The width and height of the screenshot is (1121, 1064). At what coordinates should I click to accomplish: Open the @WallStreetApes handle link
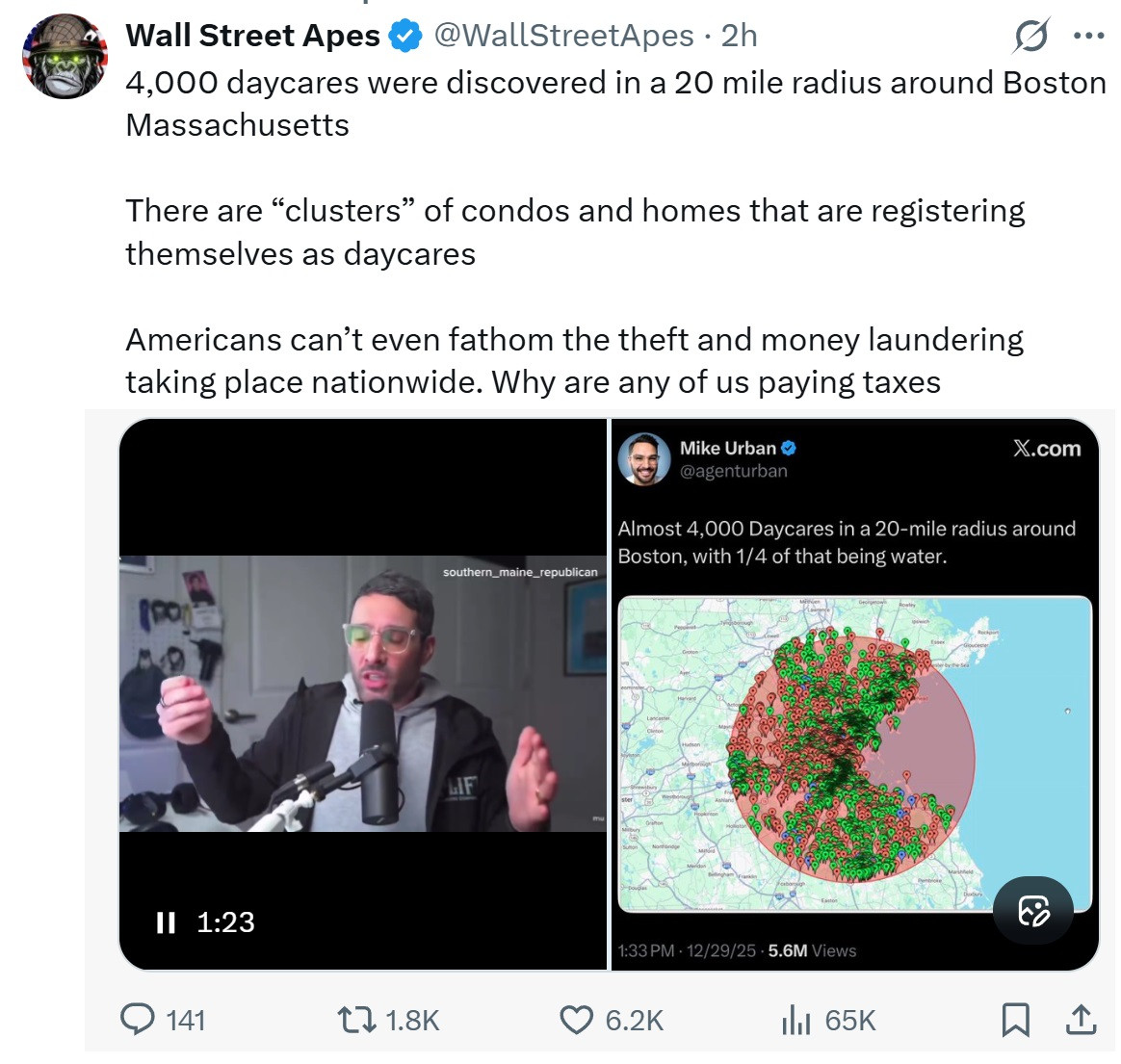(564, 37)
